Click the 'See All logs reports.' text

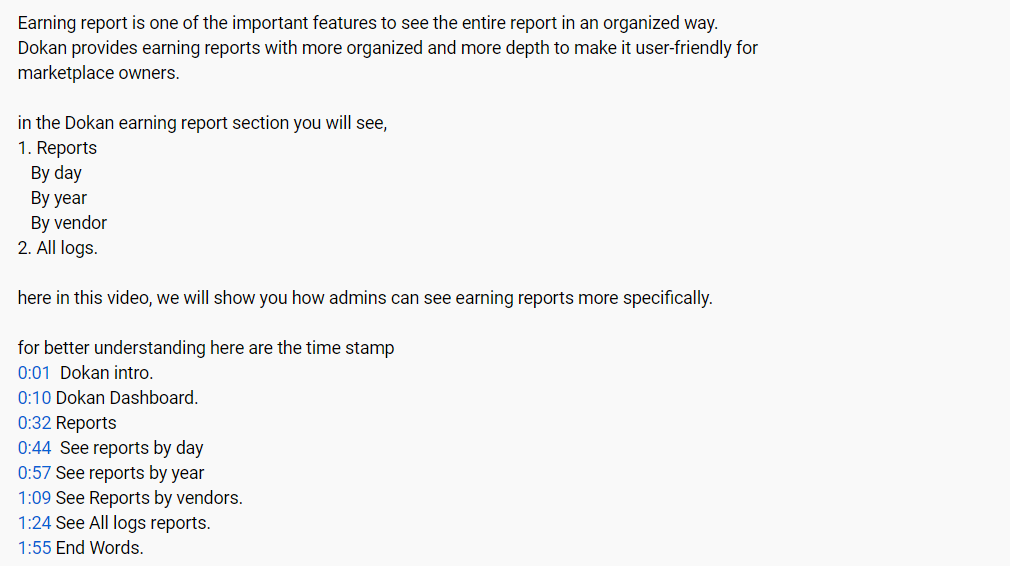click(133, 523)
